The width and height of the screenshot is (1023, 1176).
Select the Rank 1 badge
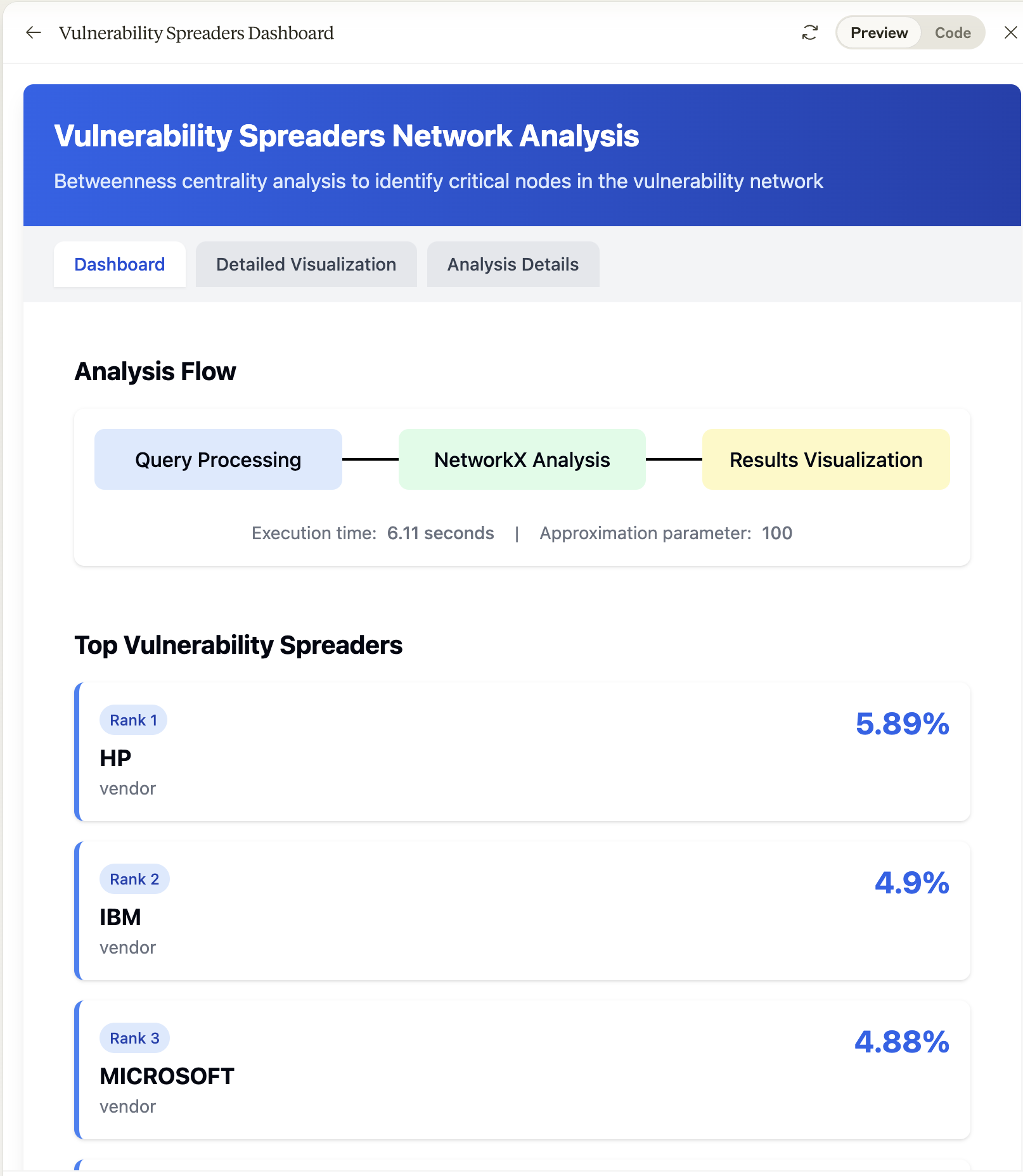click(x=133, y=720)
